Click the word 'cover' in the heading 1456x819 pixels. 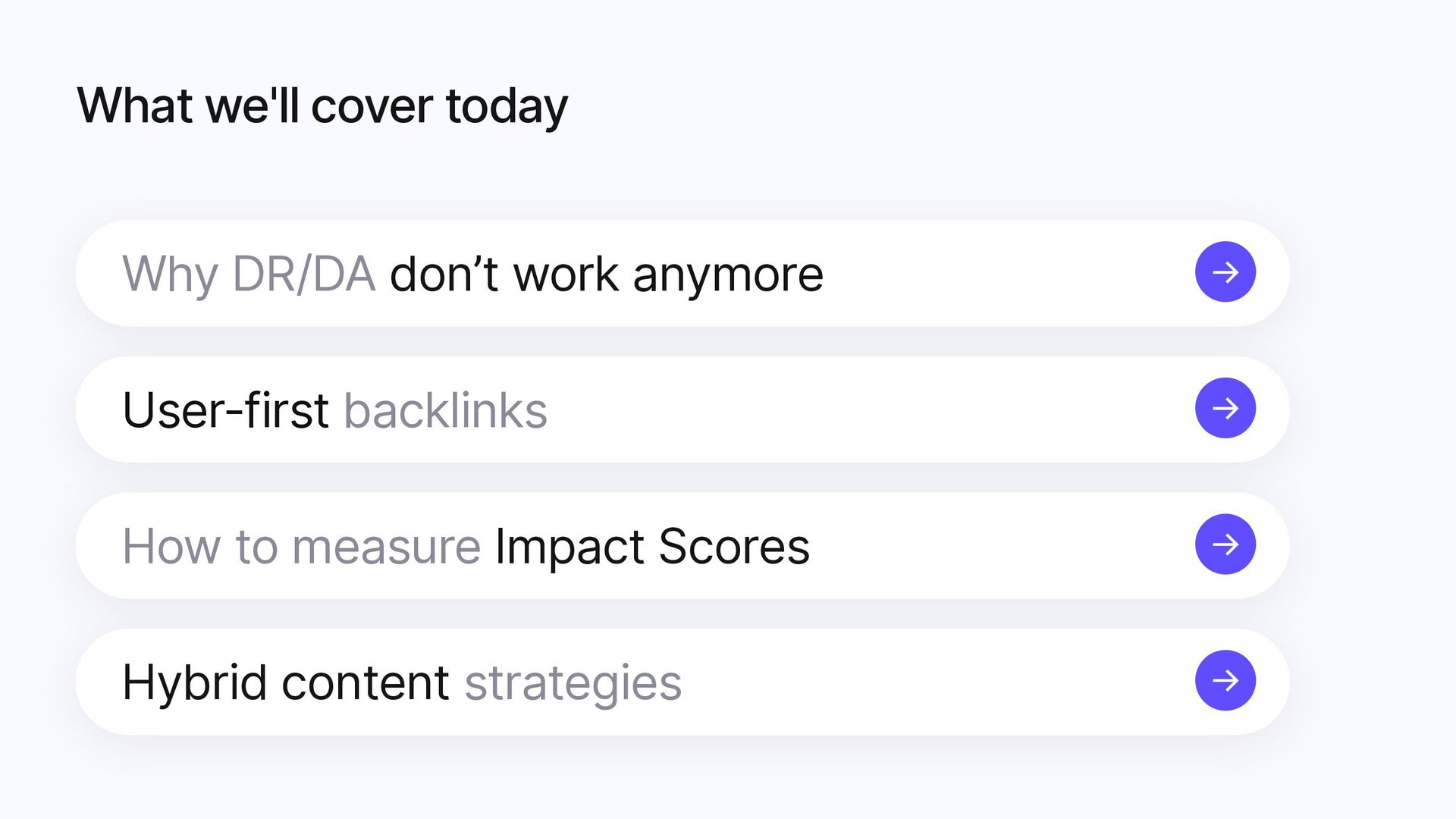pyautogui.click(x=372, y=105)
